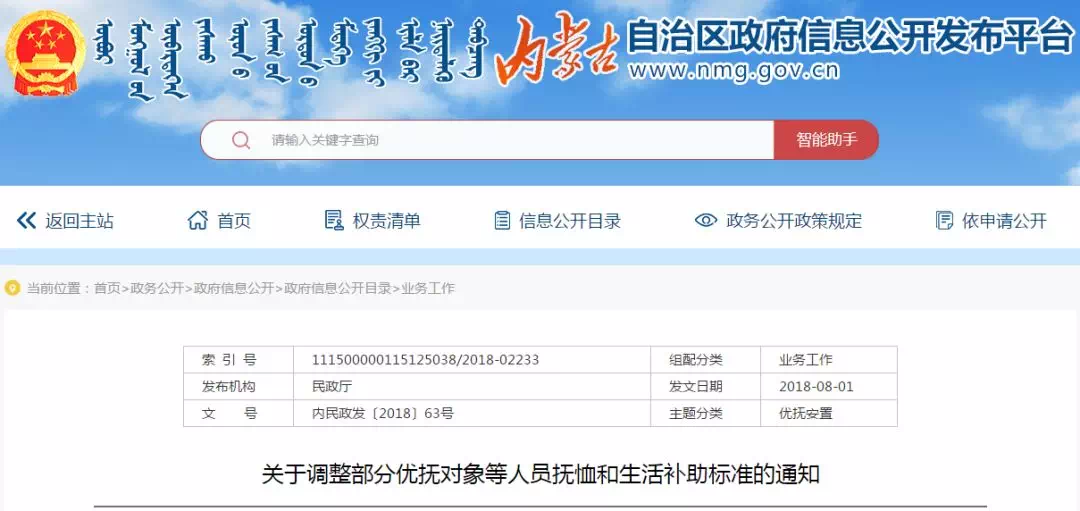1080x511 pixels.
Task: Click the 文 号 label cell
Action: click(x=238, y=413)
